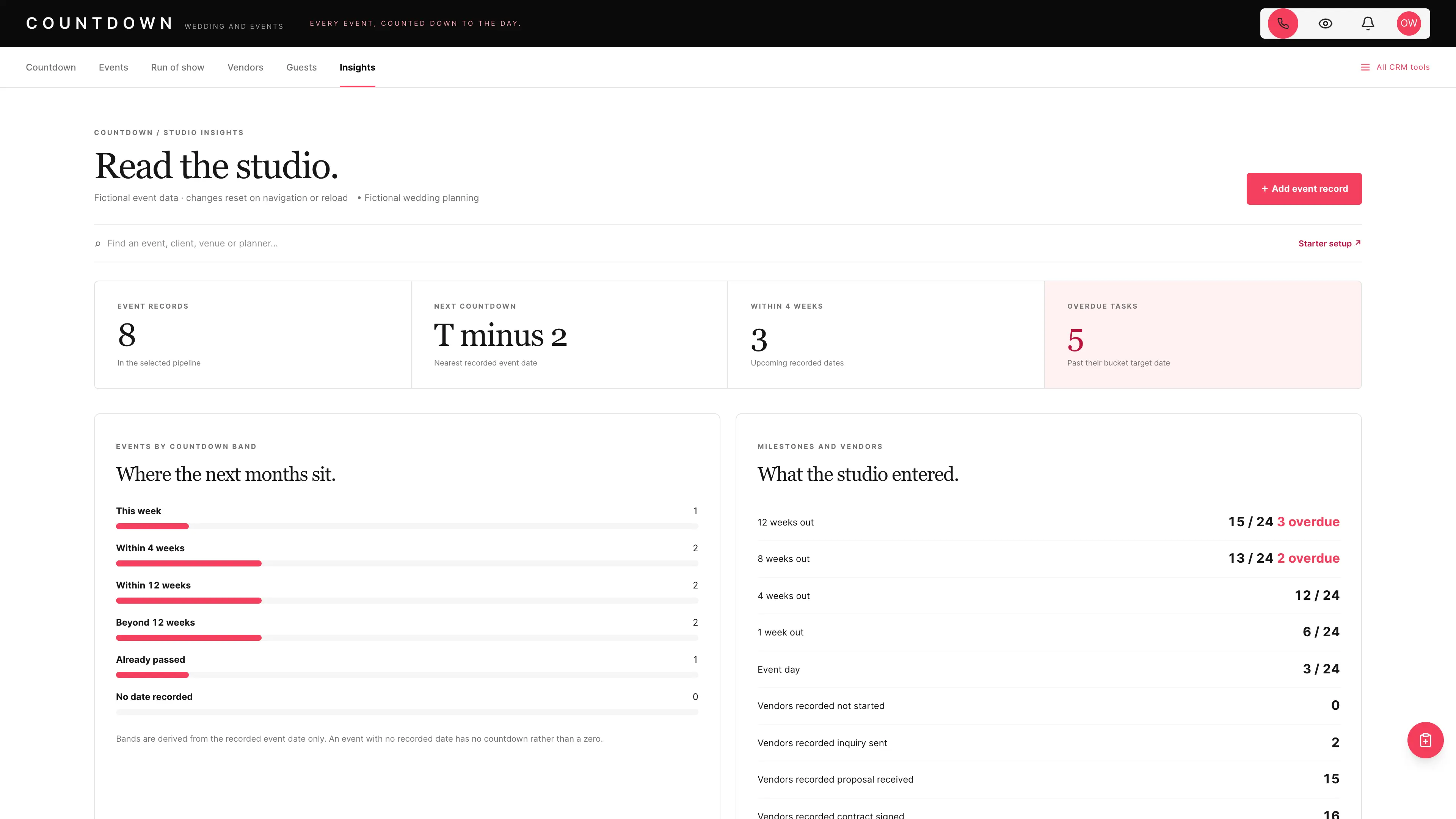Image resolution: width=1456 pixels, height=819 pixels.
Task: Click the floating clipboard button
Action: click(x=1425, y=740)
